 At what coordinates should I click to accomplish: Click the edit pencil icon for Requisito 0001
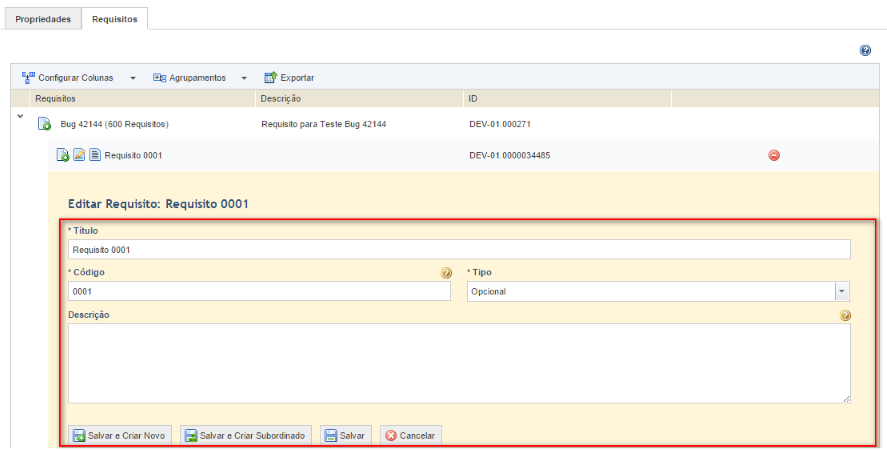tap(79, 155)
